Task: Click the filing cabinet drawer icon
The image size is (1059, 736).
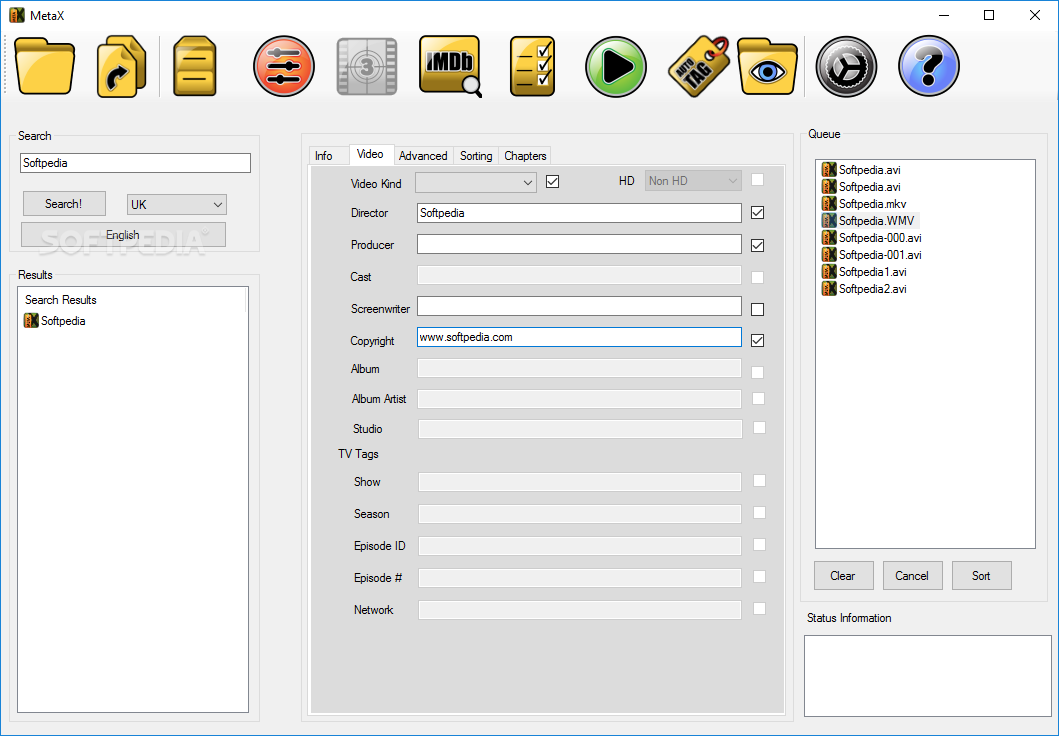Action: [x=195, y=66]
